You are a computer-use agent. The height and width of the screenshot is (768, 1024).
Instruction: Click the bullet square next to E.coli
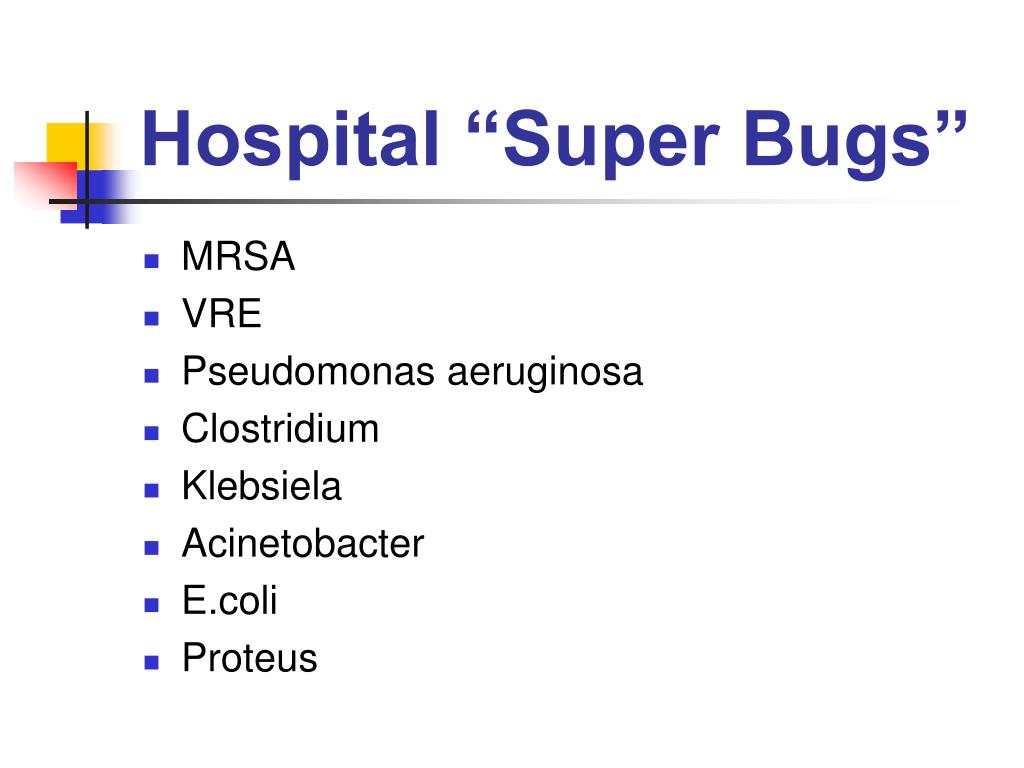(x=152, y=605)
